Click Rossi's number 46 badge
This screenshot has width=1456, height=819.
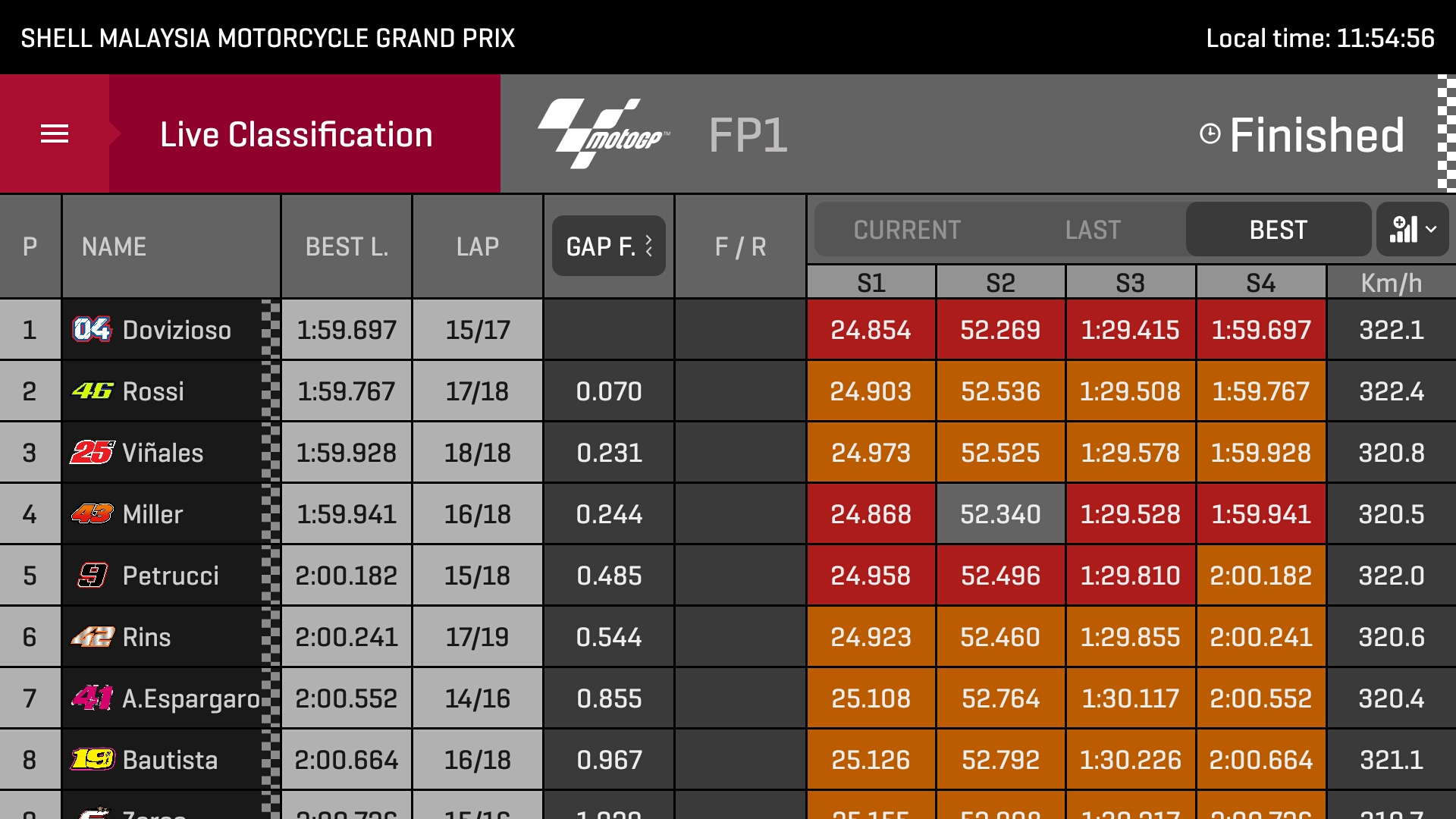click(x=92, y=391)
